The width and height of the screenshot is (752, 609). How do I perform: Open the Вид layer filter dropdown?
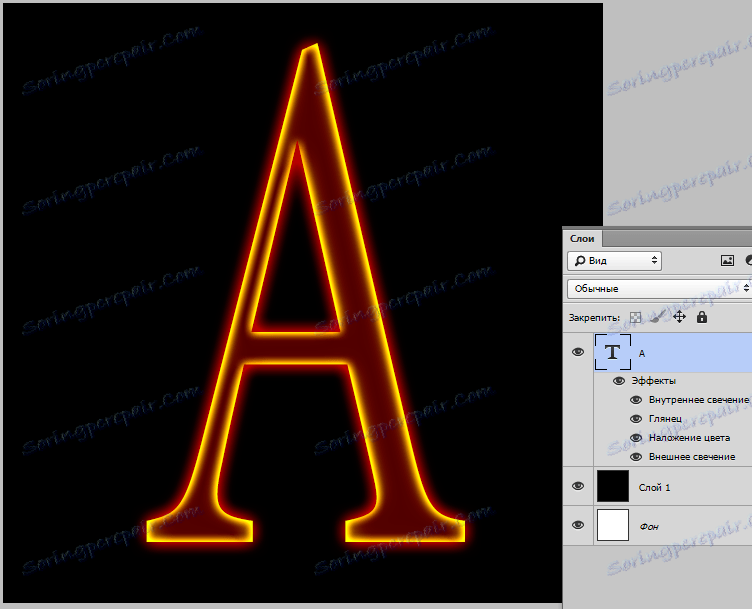(x=614, y=260)
